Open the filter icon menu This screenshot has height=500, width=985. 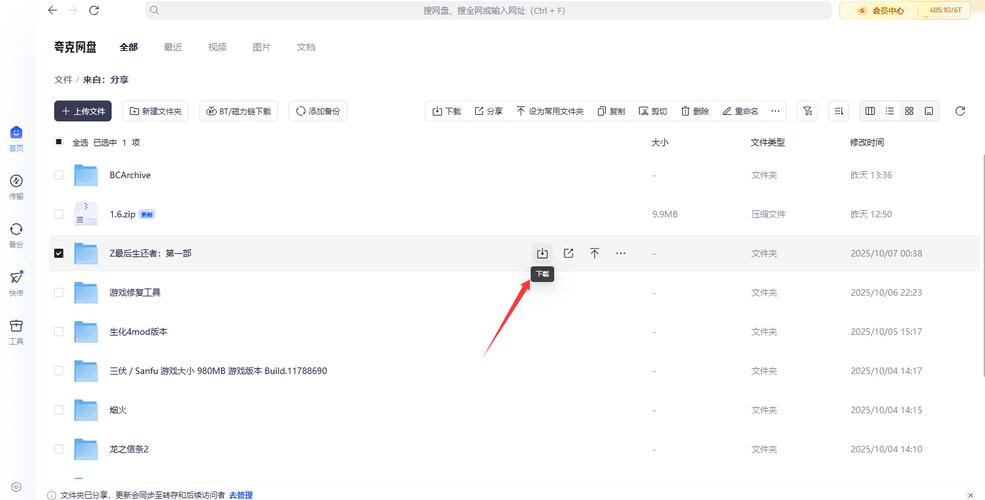click(x=807, y=111)
